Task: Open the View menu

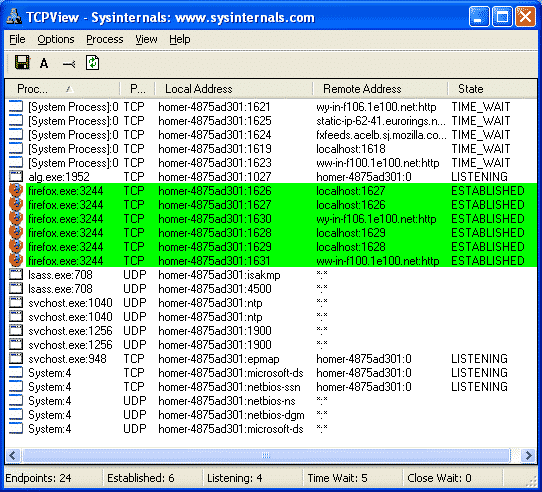Action: (146, 39)
